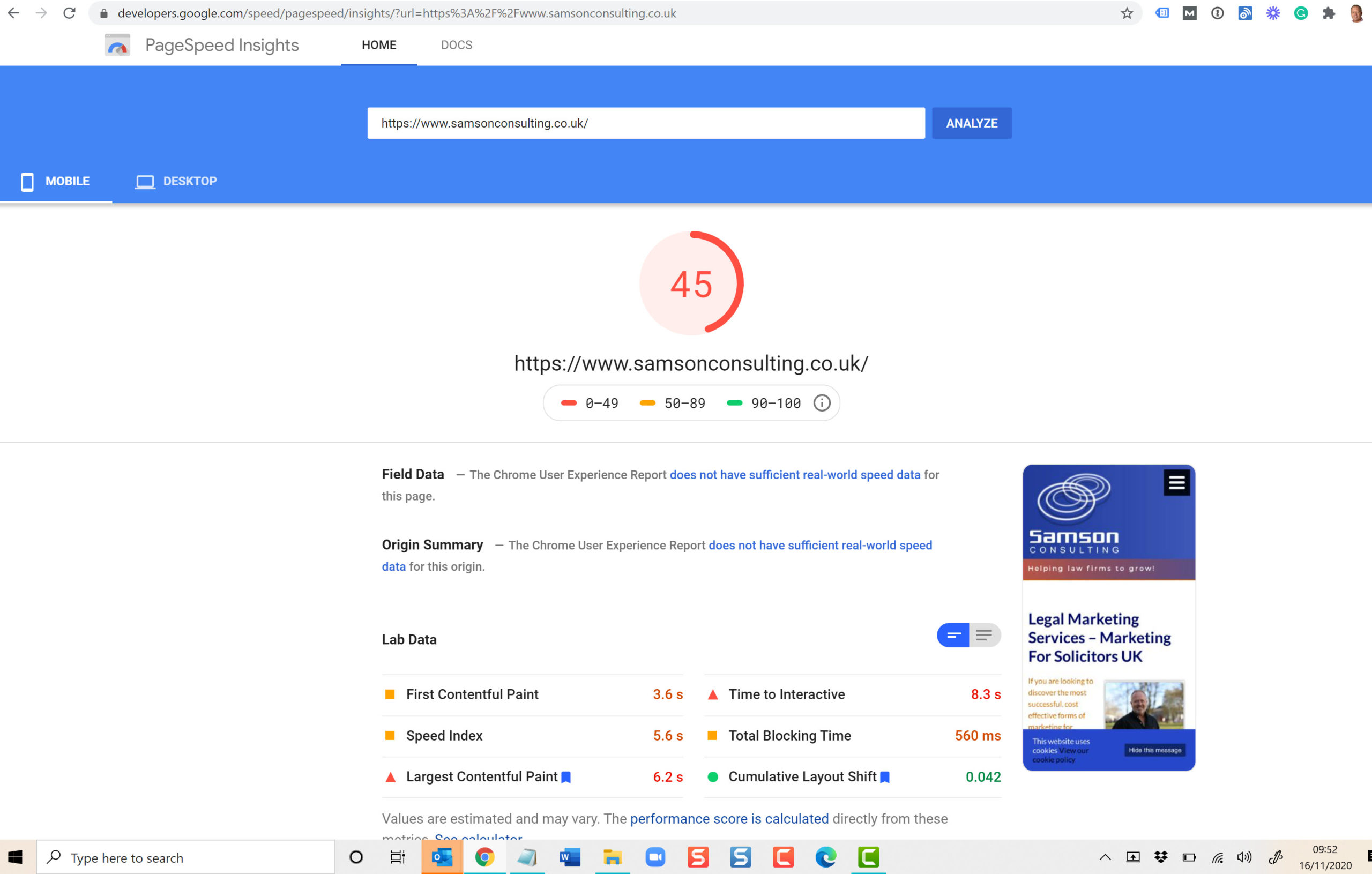Viewport: 1372px width, 874px height.
Task: Click the browser forward arrow
Action: pyautogui.click(x=41, y=12)
